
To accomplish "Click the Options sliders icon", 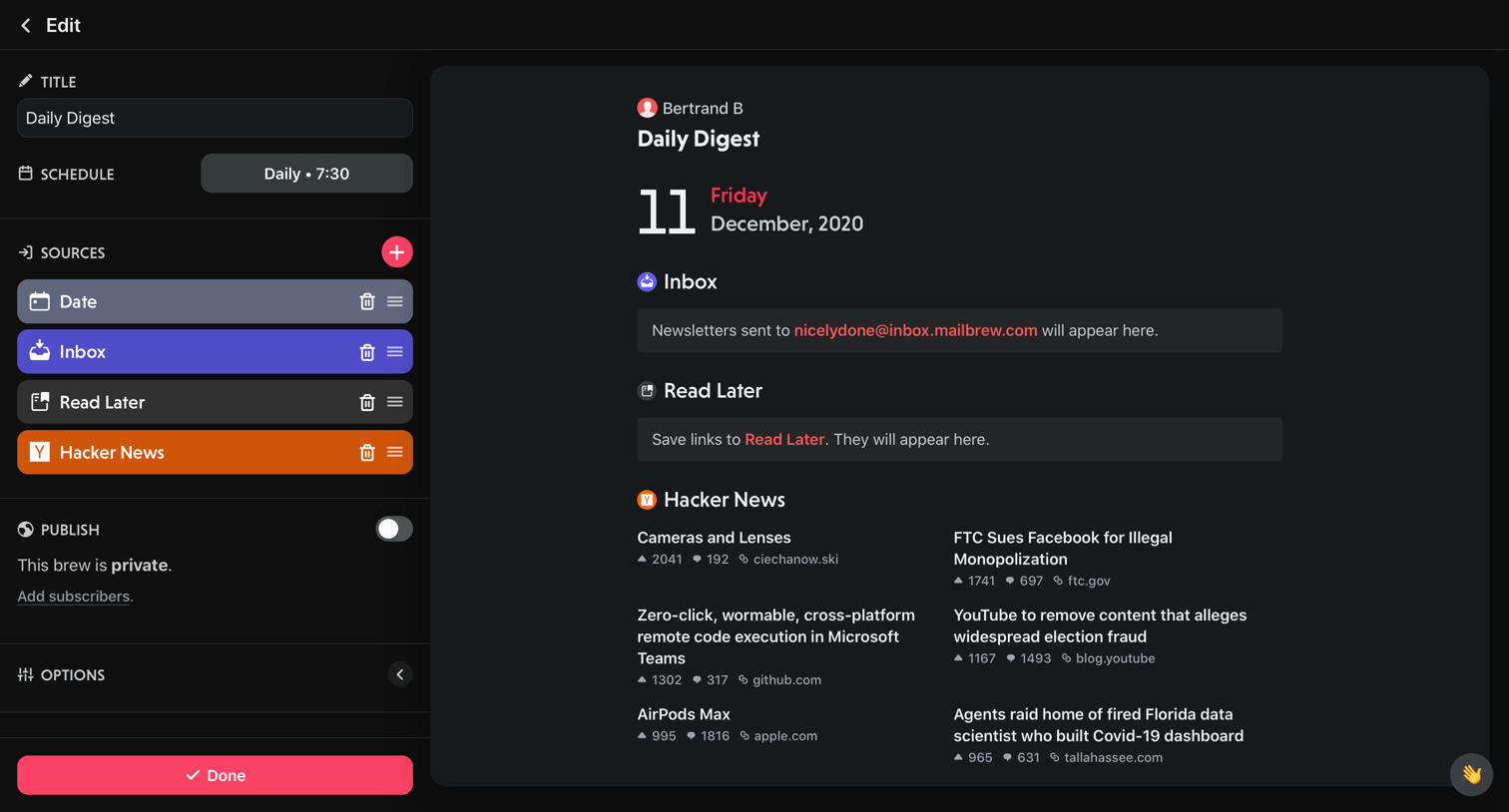I will click(25, 675).
